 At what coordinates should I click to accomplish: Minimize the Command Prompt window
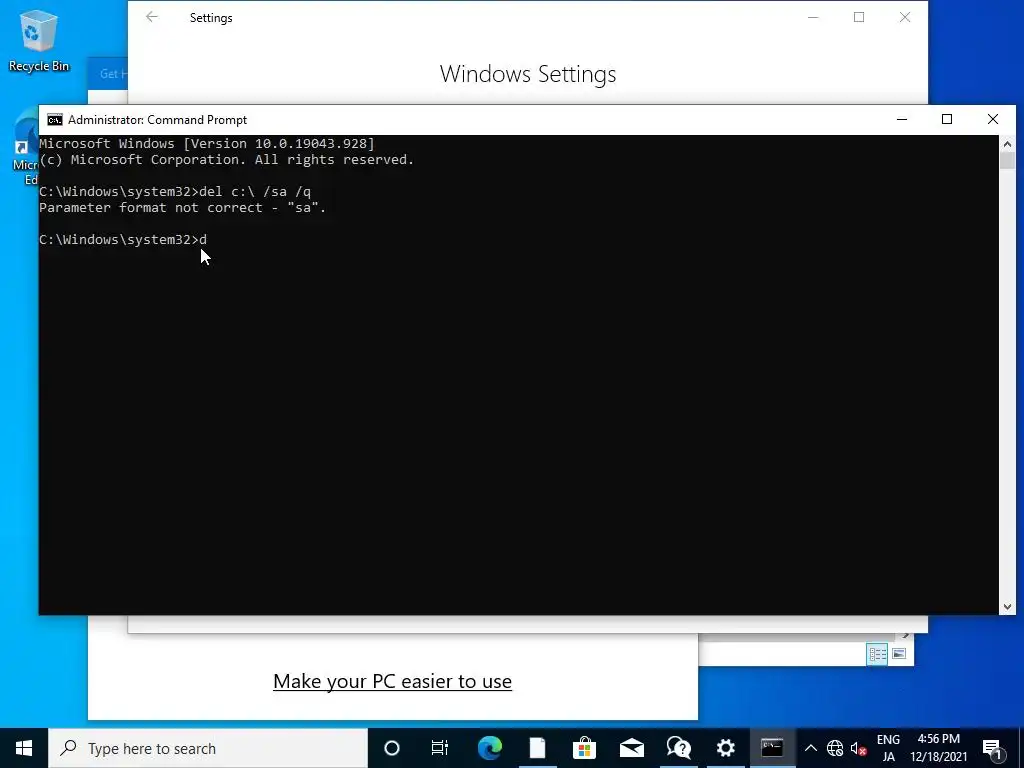tap(902, 120)
